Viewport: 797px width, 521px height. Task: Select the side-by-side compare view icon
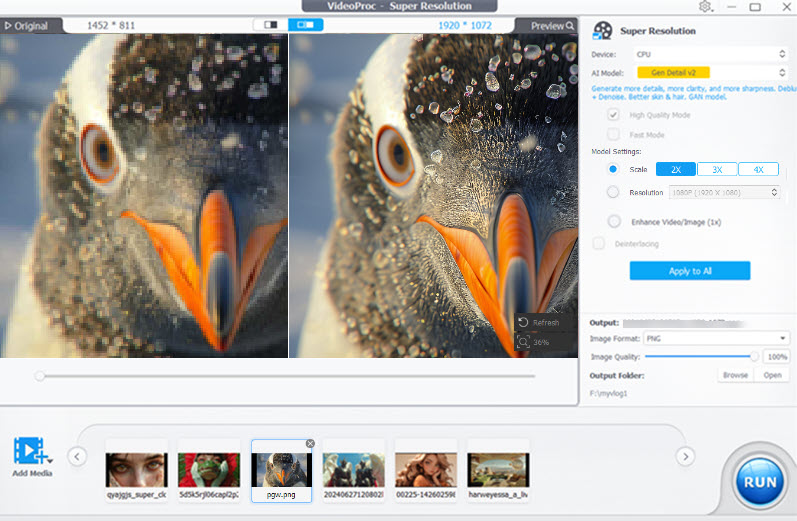coord(305,25)
